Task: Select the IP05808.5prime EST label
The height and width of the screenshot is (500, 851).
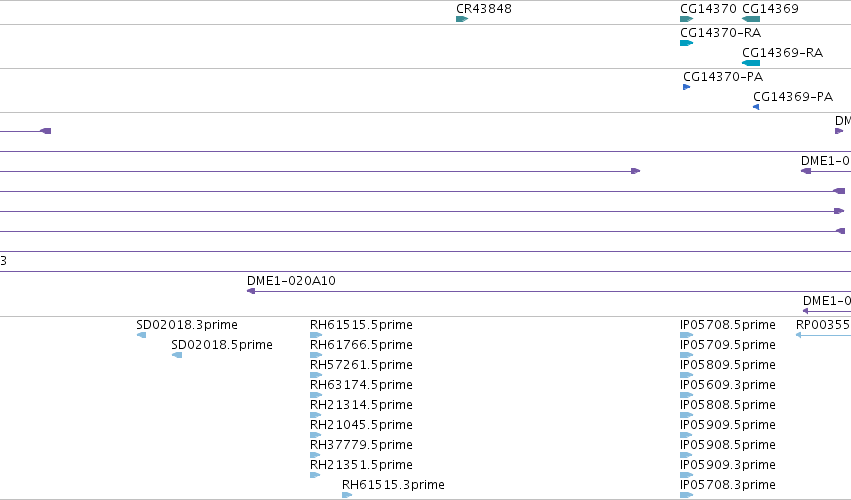Action: [x=727, y=405]
